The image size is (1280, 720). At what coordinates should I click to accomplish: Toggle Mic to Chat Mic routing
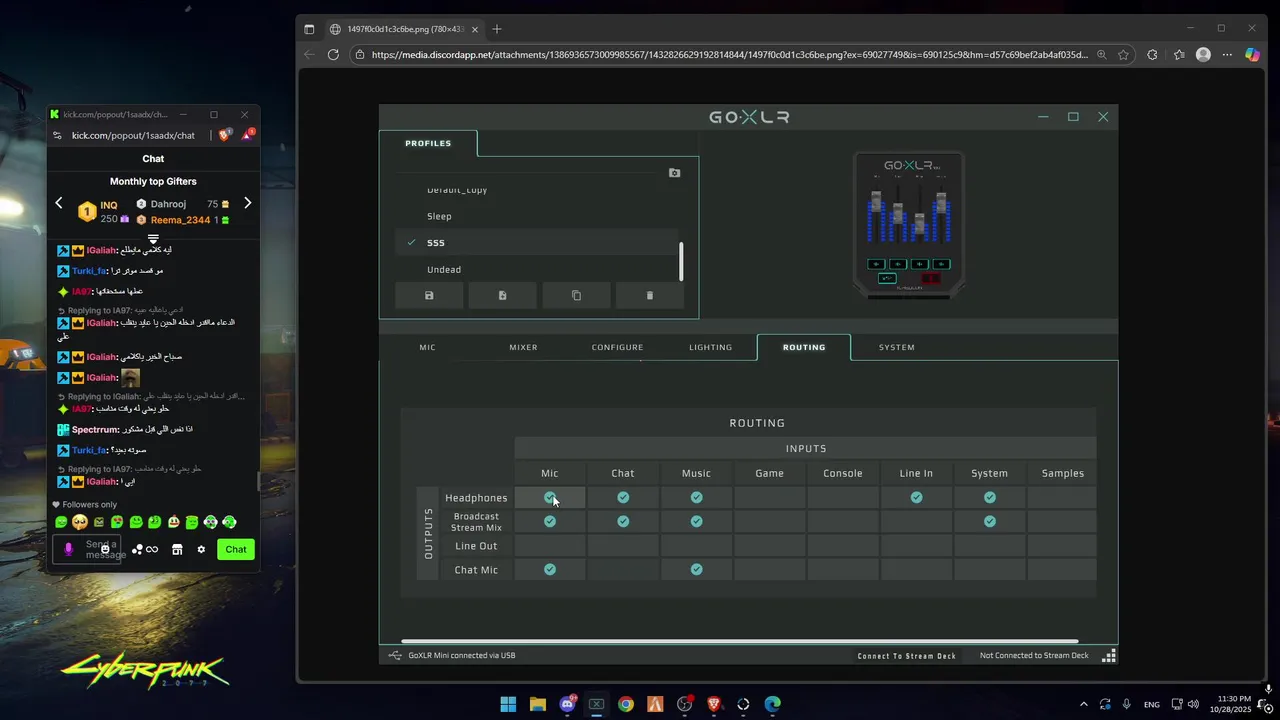550,569
